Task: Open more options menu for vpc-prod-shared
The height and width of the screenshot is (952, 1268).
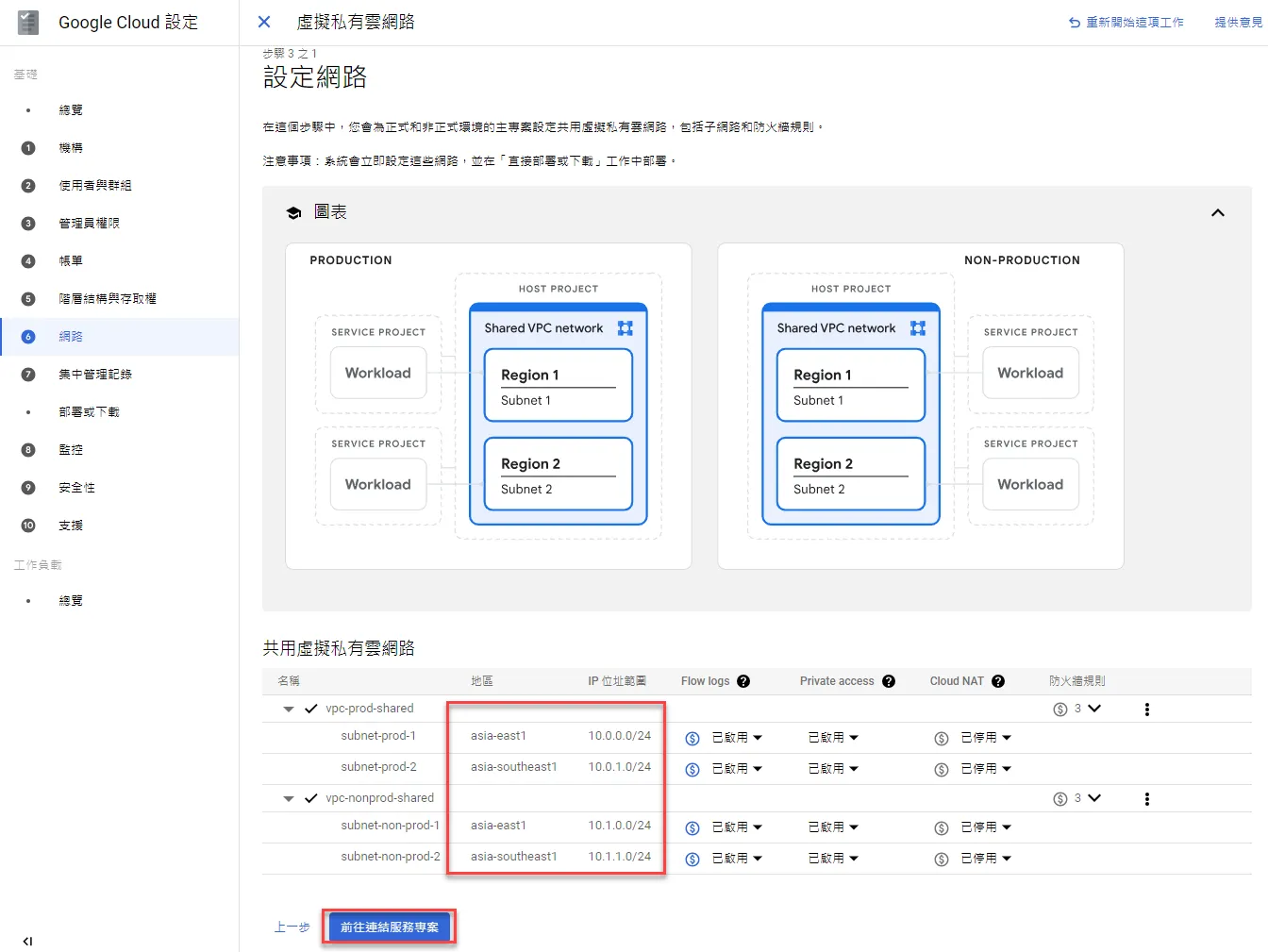Action: [1147, 710]
